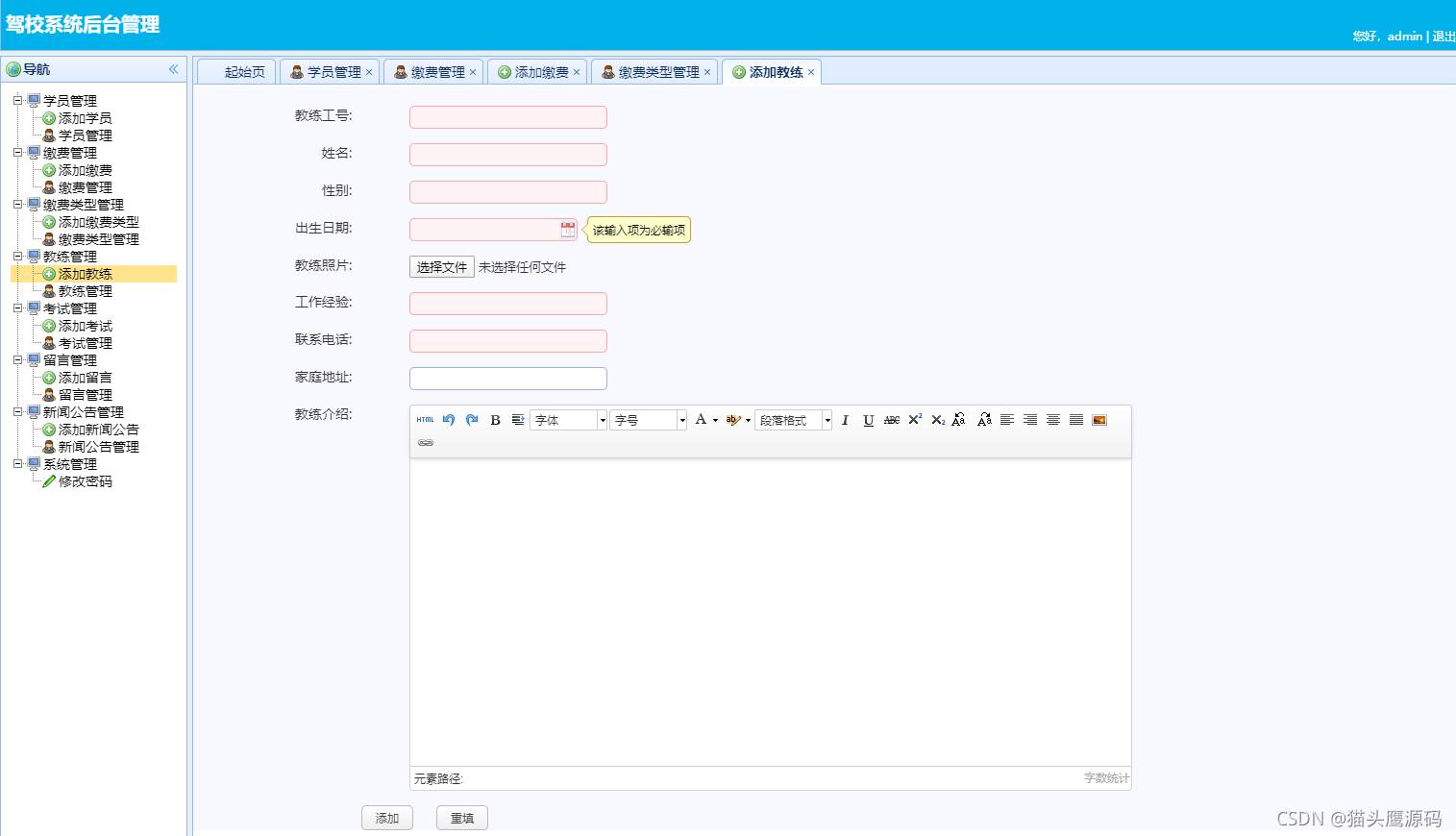Click the 性别 input field
The image size is (1456, 836).
tap(508, 192)
